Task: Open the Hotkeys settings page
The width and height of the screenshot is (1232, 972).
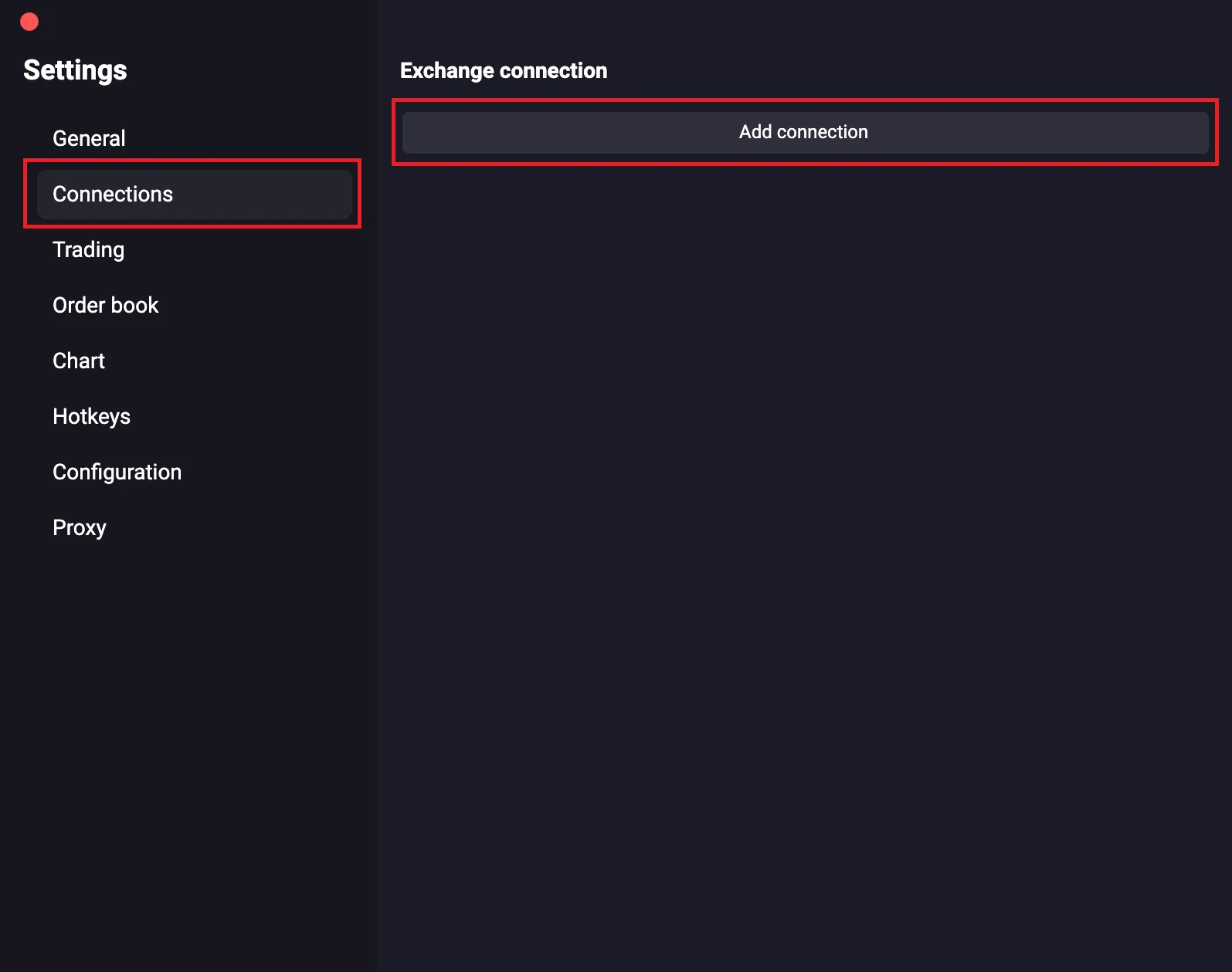Action: point(91,416)
